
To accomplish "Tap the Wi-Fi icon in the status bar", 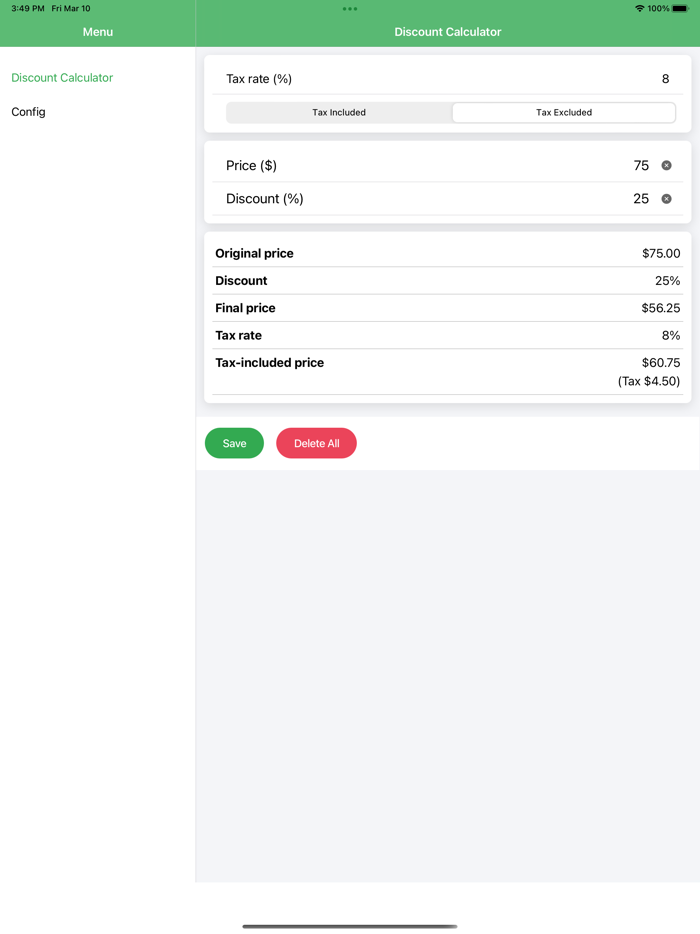I will pos(640,8).
